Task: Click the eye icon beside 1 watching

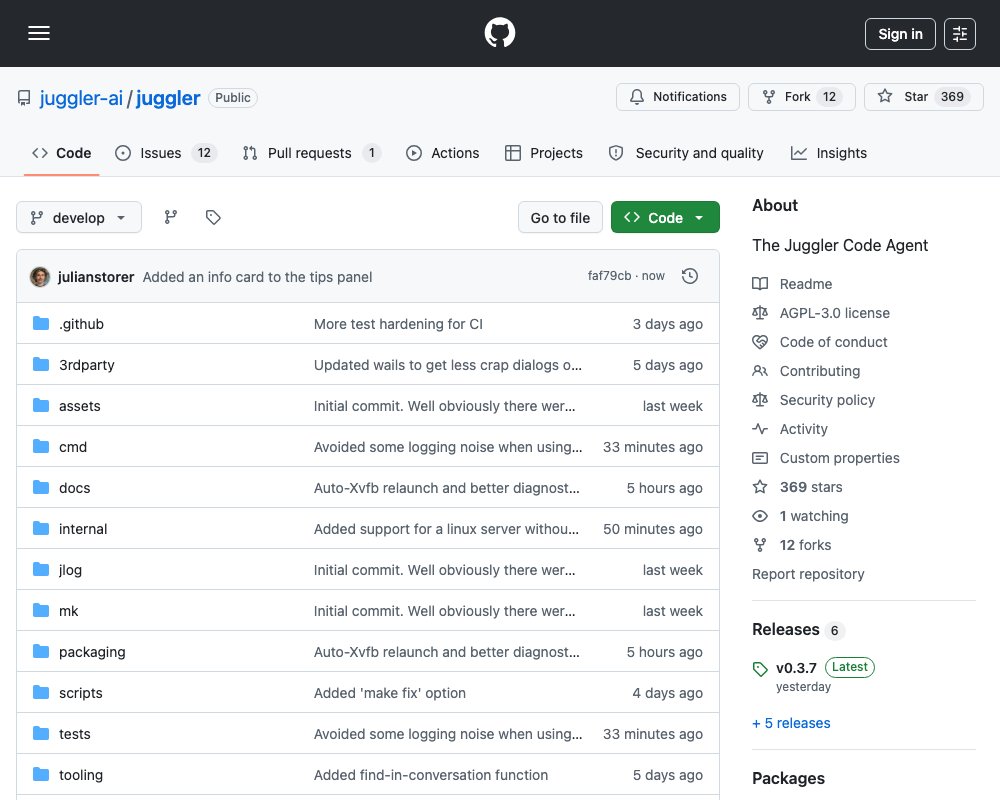Action: (x=760, y=516)
